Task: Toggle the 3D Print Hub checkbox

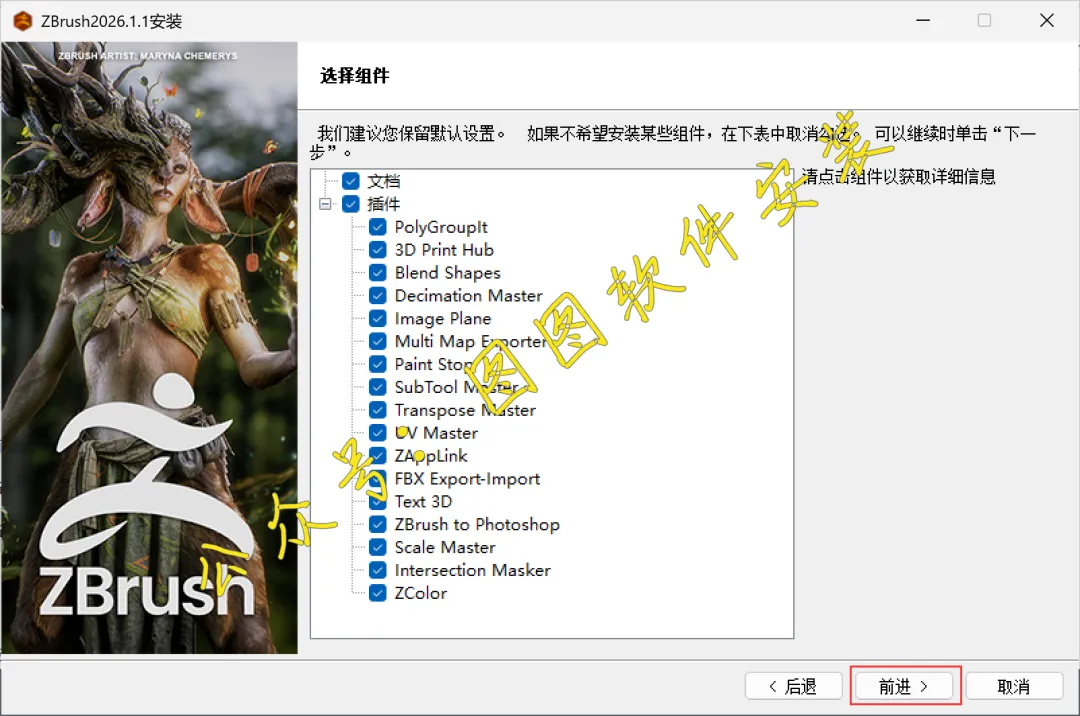Action: tap(377, 249)
